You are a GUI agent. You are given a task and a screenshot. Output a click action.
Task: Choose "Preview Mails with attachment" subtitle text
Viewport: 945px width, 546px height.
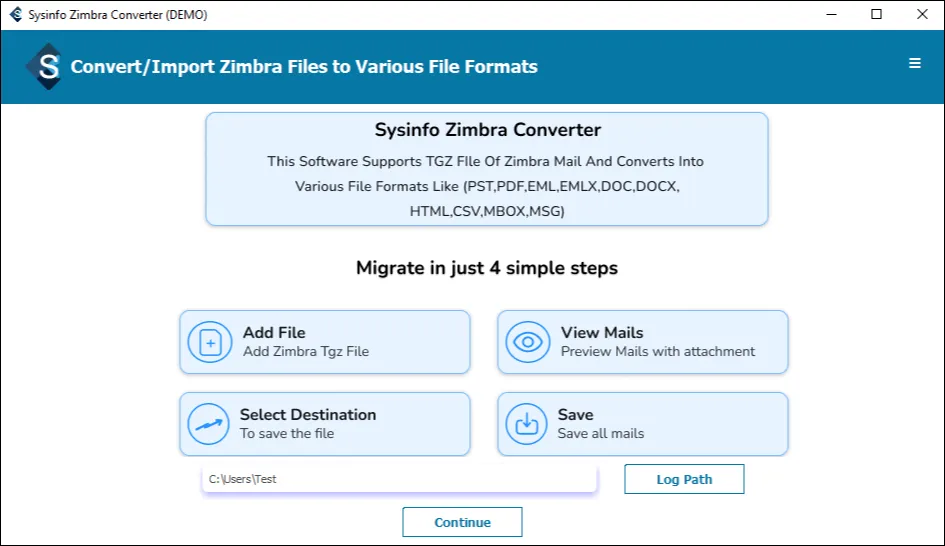[658, 352]
